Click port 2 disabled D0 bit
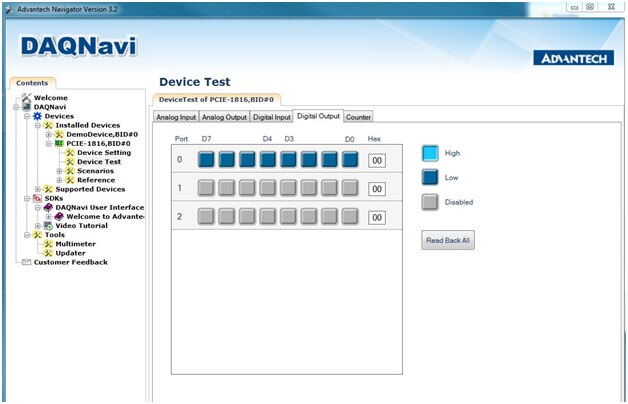The image size is (628, 404). [x=350, y=216]
